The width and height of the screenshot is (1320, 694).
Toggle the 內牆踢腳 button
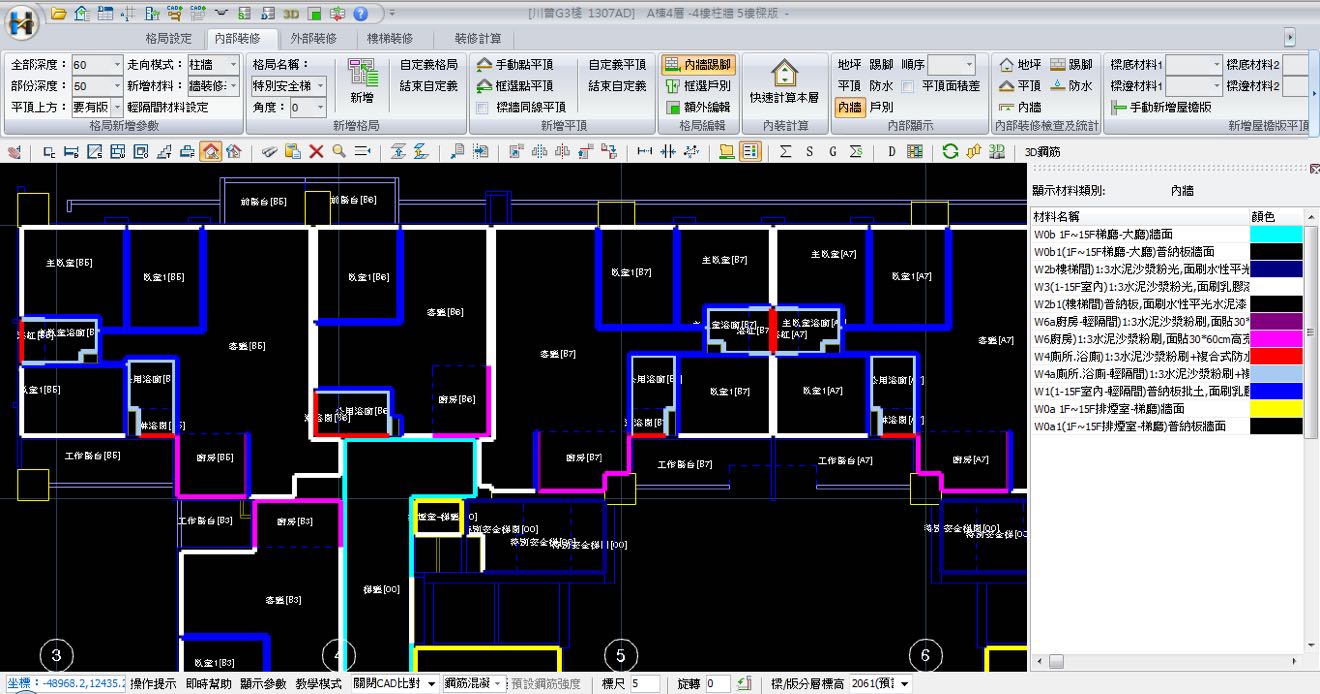click(x=698, y=64)
